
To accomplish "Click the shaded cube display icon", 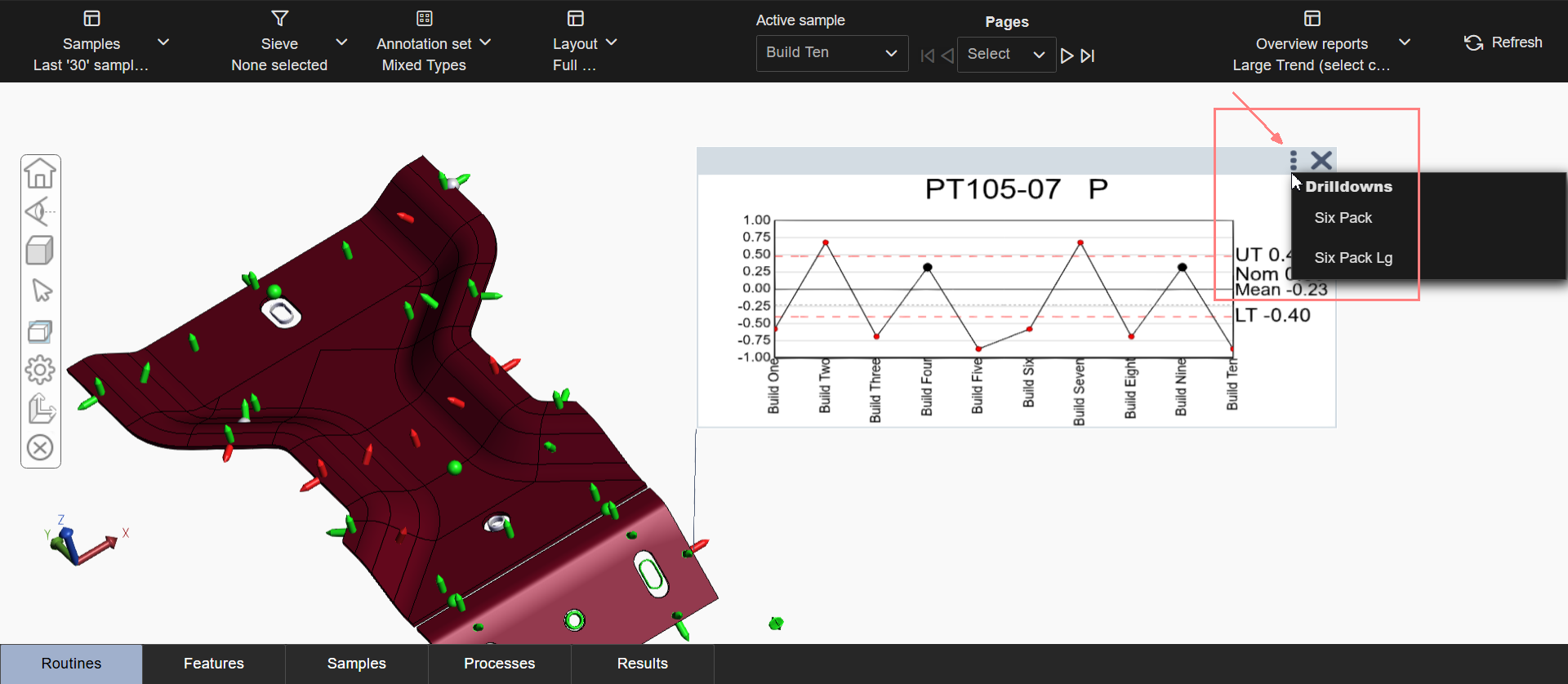I will 40,251.
